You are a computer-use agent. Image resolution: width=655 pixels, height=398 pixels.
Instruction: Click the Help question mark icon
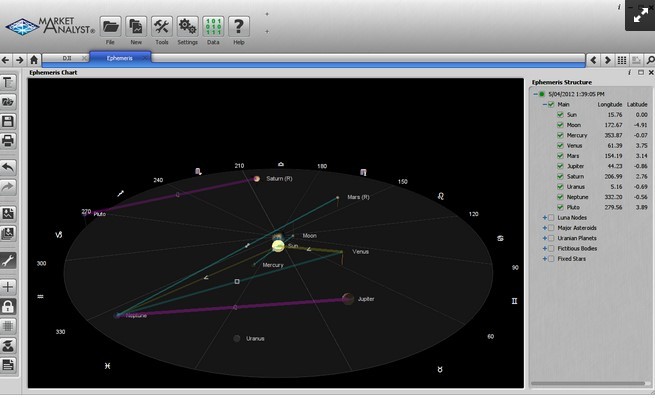(x=239, y=27)
